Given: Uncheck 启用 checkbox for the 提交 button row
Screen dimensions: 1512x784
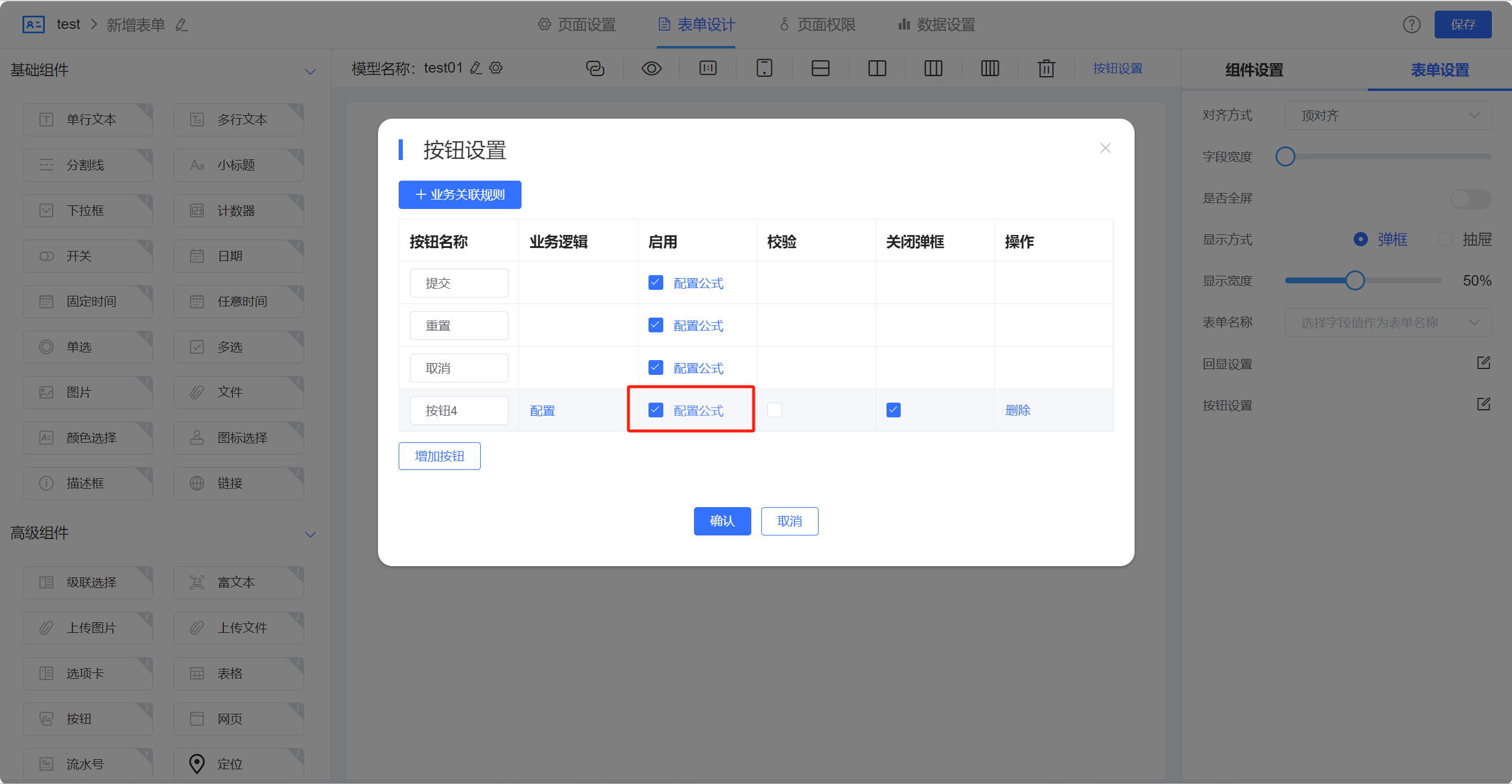Looking at the screenshot, I should click(656, 282).
